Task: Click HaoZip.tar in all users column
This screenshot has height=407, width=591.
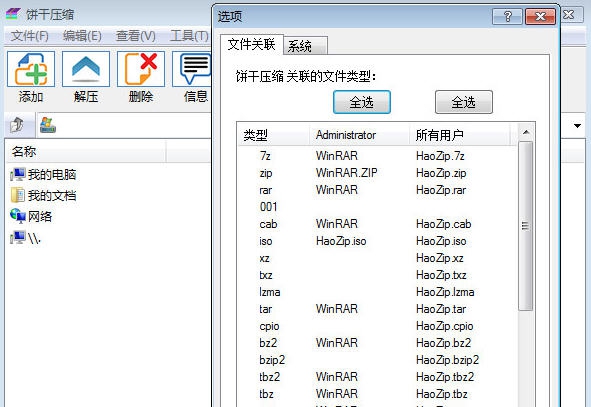Action: pyautogui.click(x=441, y=309)
